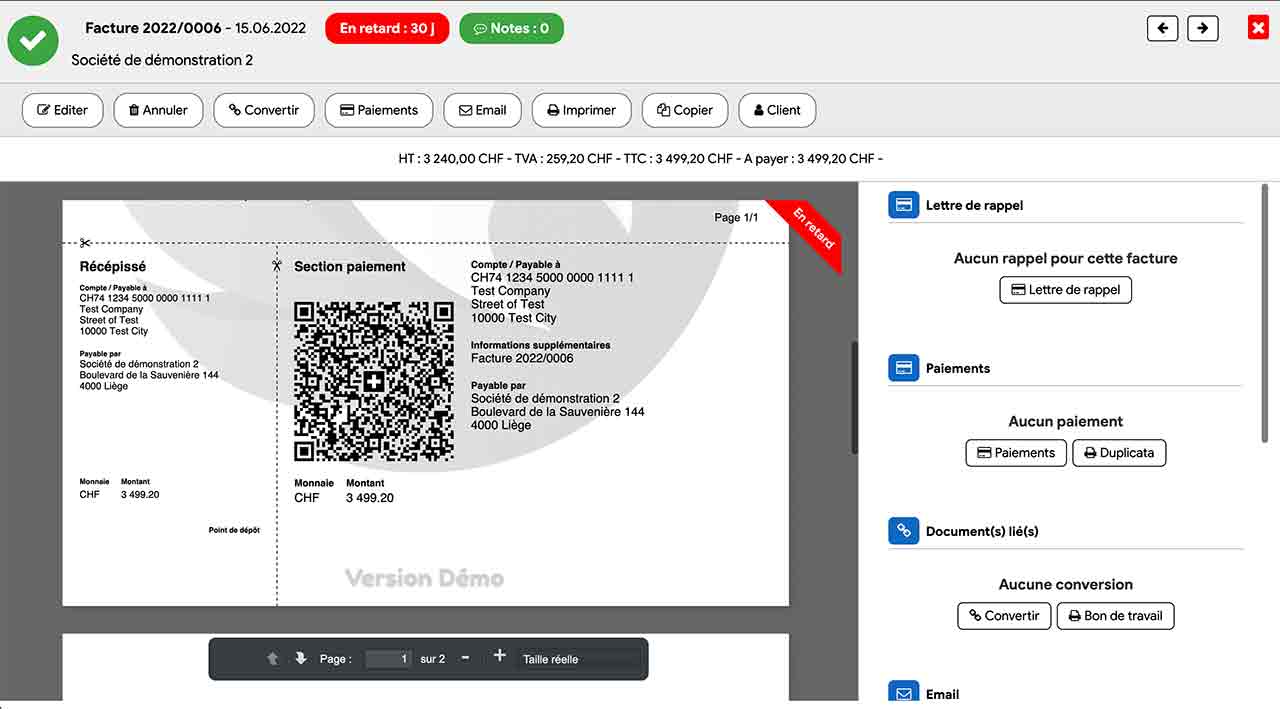The image size is (1280, 709).
Task: Click the sidebar Convertir button
Action: [1004, 616]
